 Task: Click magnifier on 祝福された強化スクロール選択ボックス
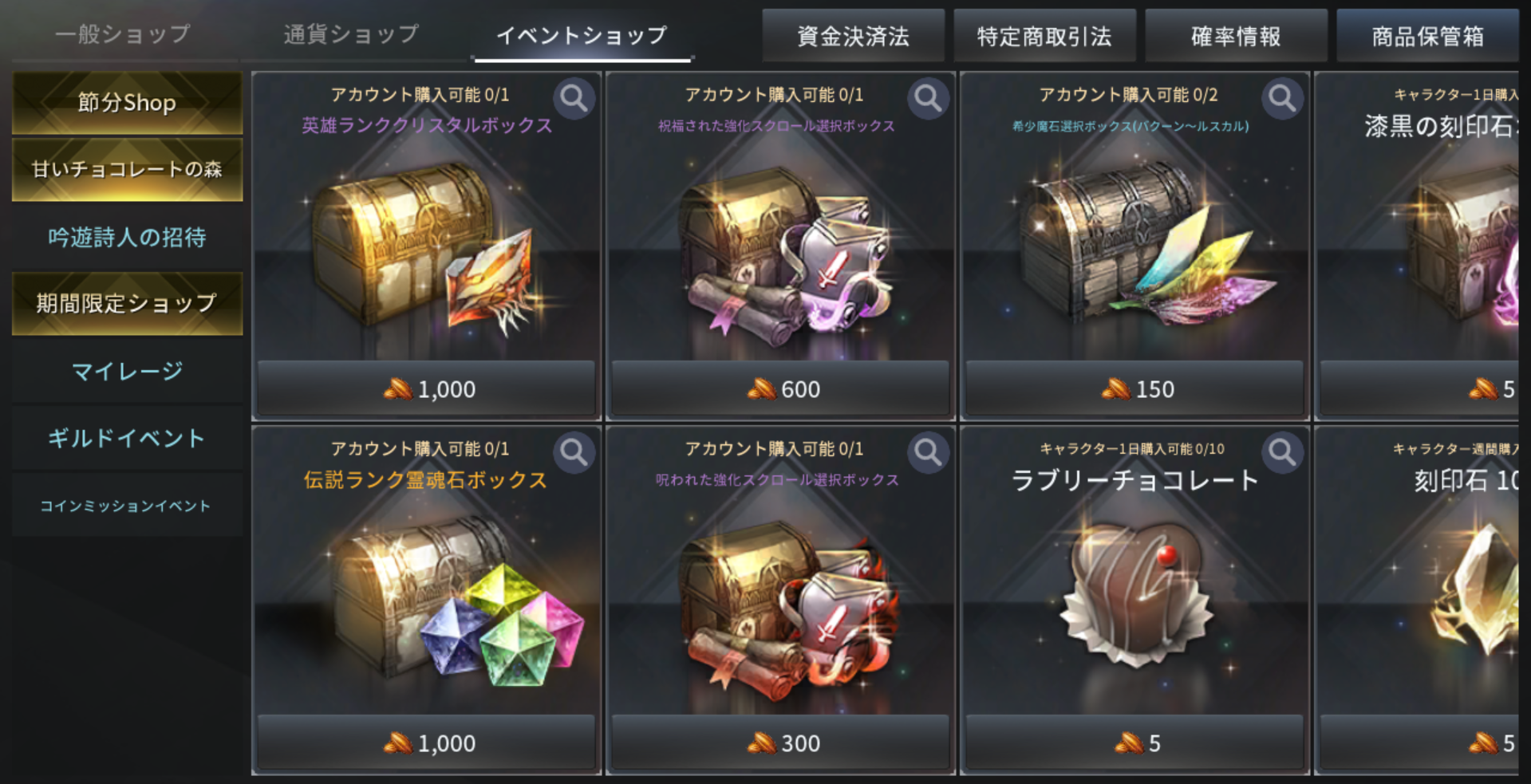928,98
